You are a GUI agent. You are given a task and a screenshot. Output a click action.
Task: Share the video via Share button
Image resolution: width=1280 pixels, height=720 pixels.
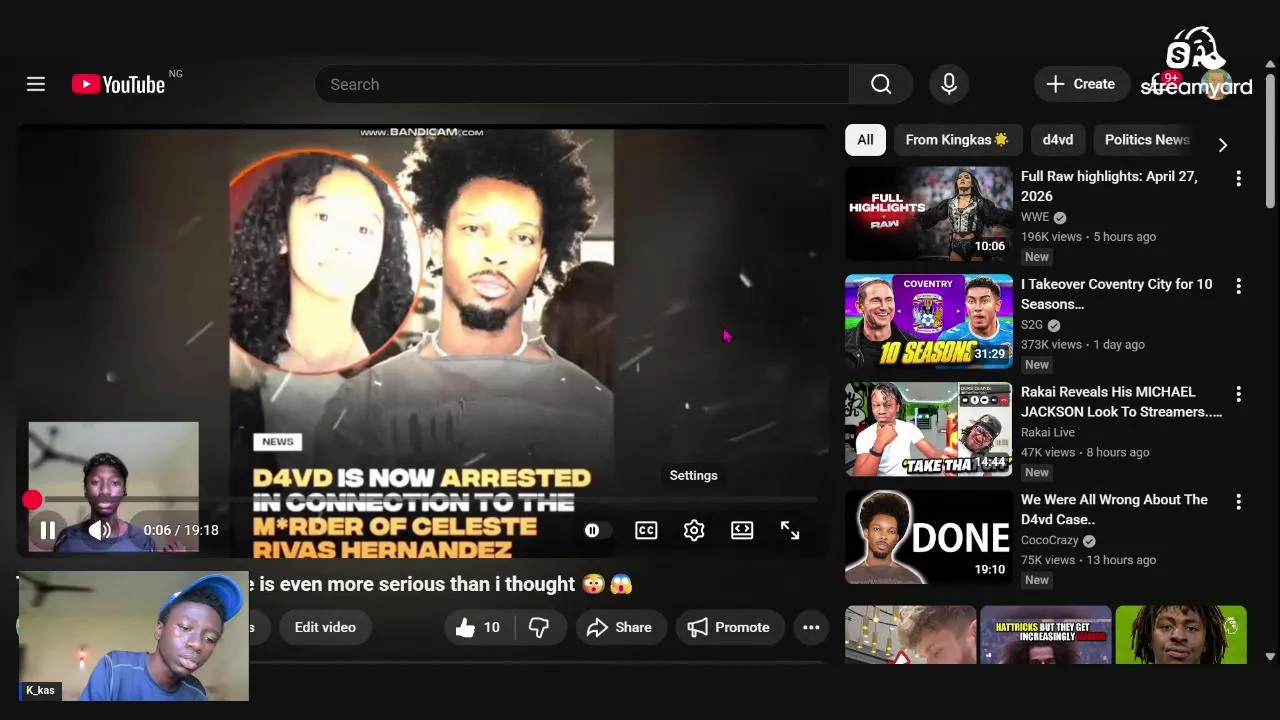tap(619, 627)
